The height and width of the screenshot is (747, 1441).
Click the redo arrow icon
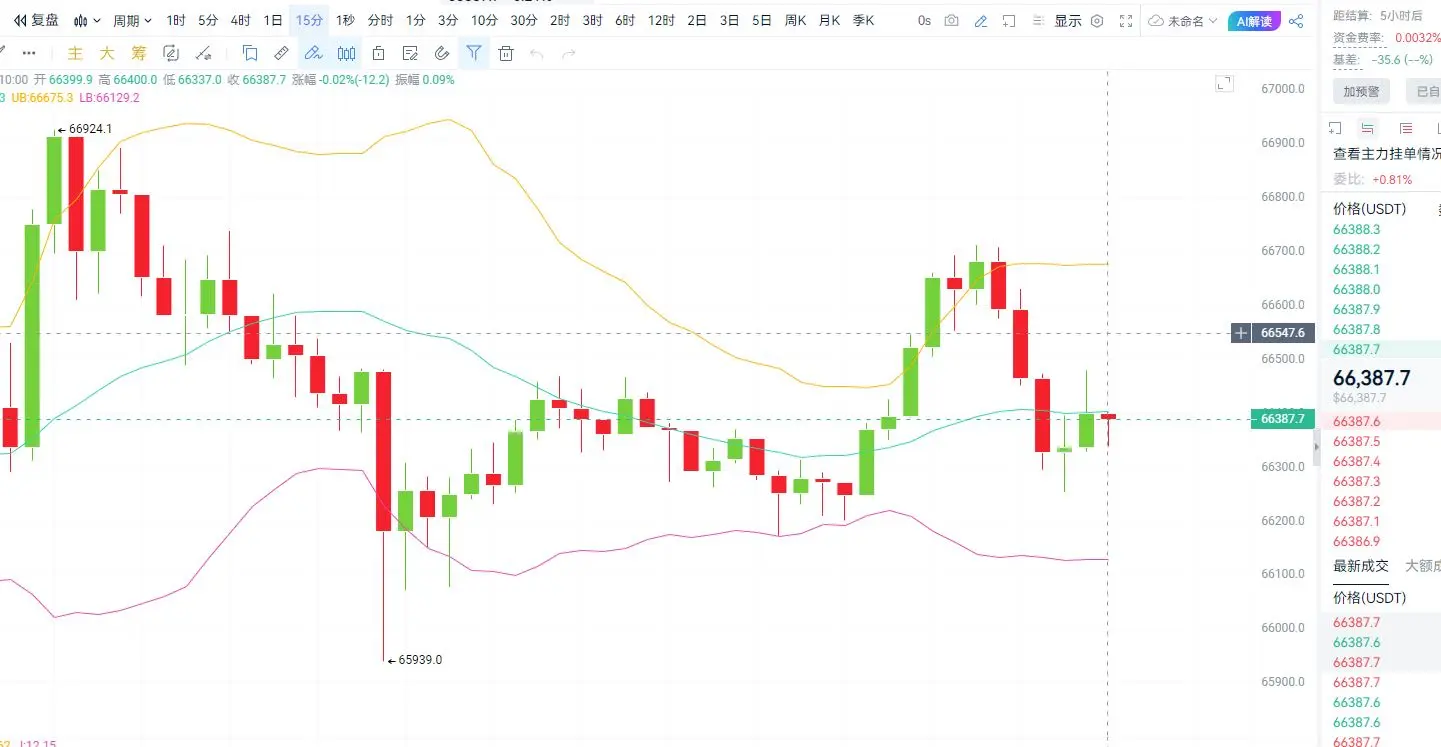click(569, 53)
